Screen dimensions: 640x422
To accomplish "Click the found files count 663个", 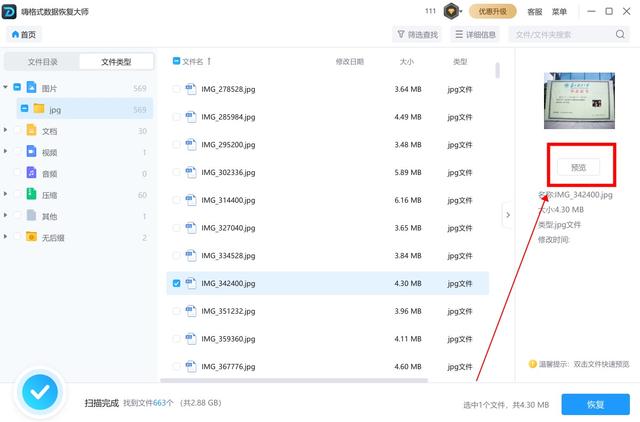I will 163,403.
